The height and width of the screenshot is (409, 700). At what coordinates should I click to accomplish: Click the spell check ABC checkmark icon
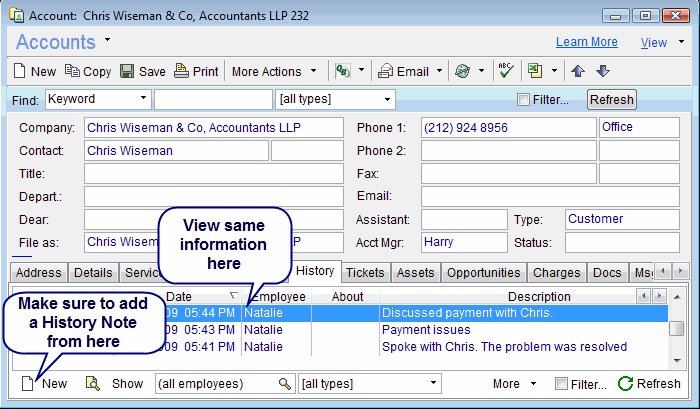tap(506, 71)
